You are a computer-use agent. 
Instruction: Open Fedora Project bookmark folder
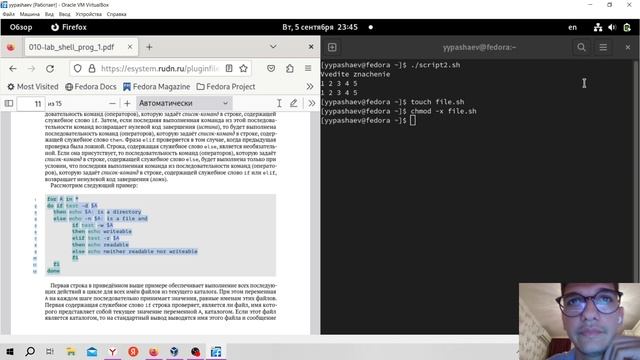coord(226,87)
